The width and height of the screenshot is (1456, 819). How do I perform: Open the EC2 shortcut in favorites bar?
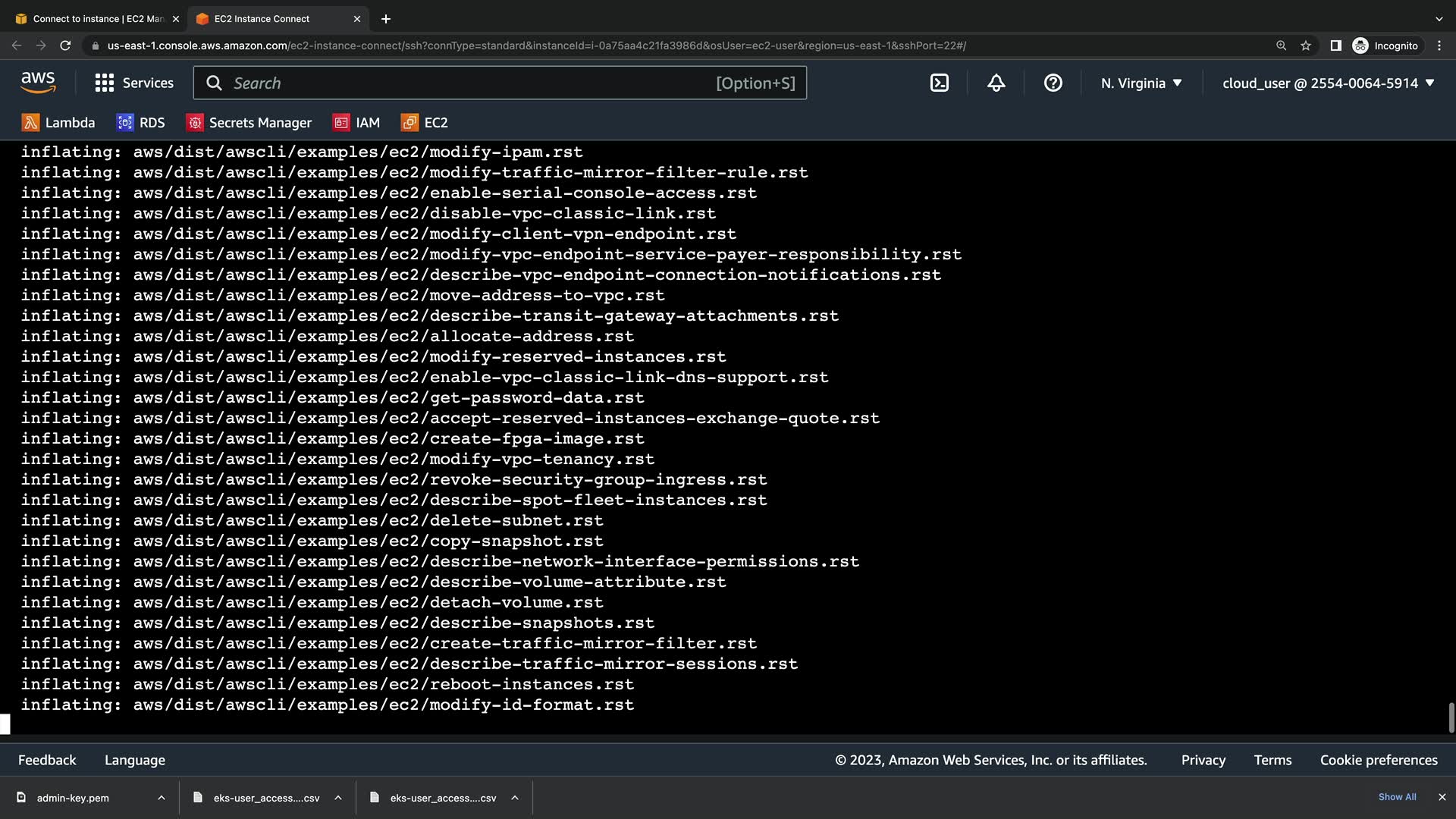[425, 123]
